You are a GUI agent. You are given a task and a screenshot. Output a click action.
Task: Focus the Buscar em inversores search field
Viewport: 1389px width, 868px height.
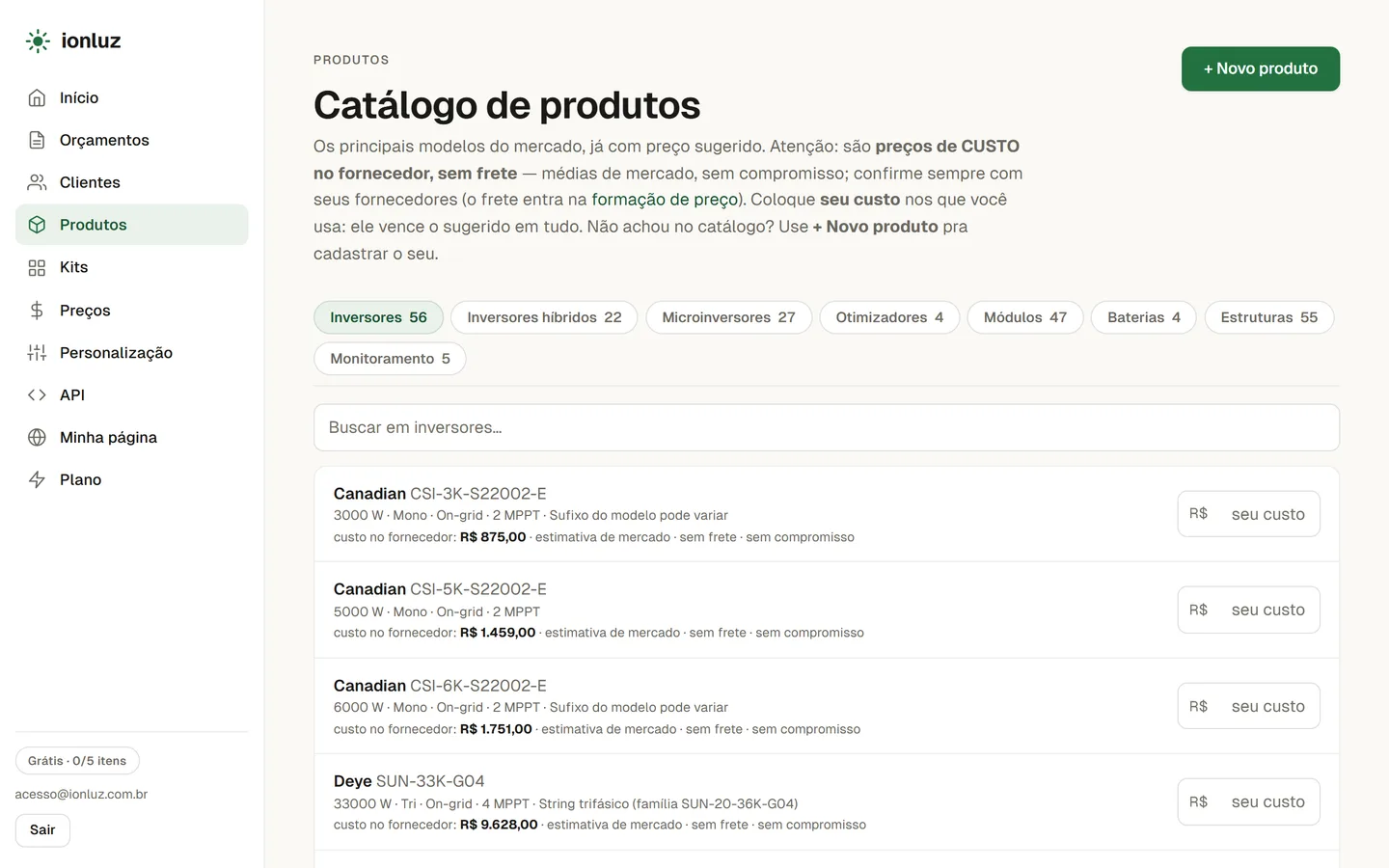827,427
